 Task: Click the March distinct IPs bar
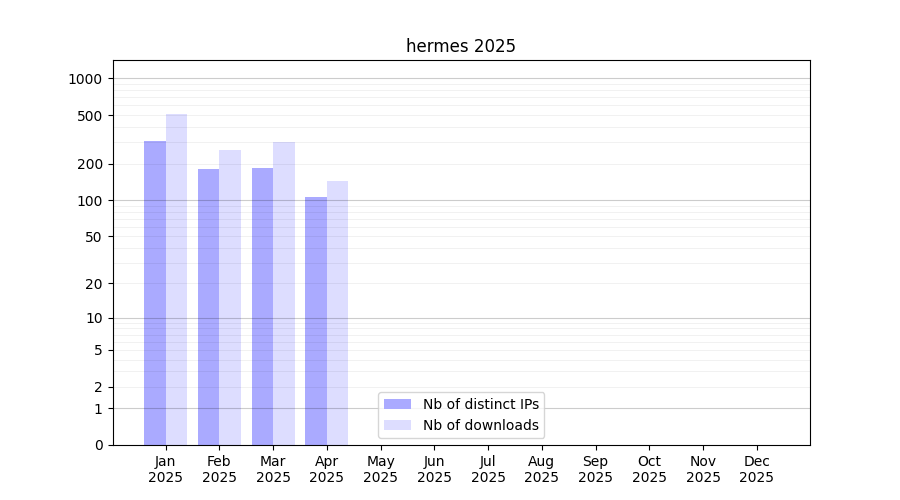[262, 306]
